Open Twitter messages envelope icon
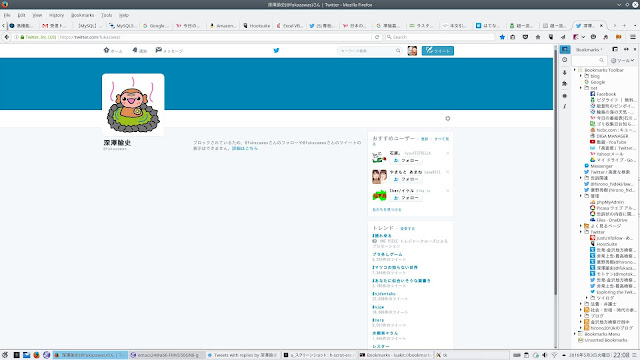This screenshot has width=640, height=360. coord(158,50)
